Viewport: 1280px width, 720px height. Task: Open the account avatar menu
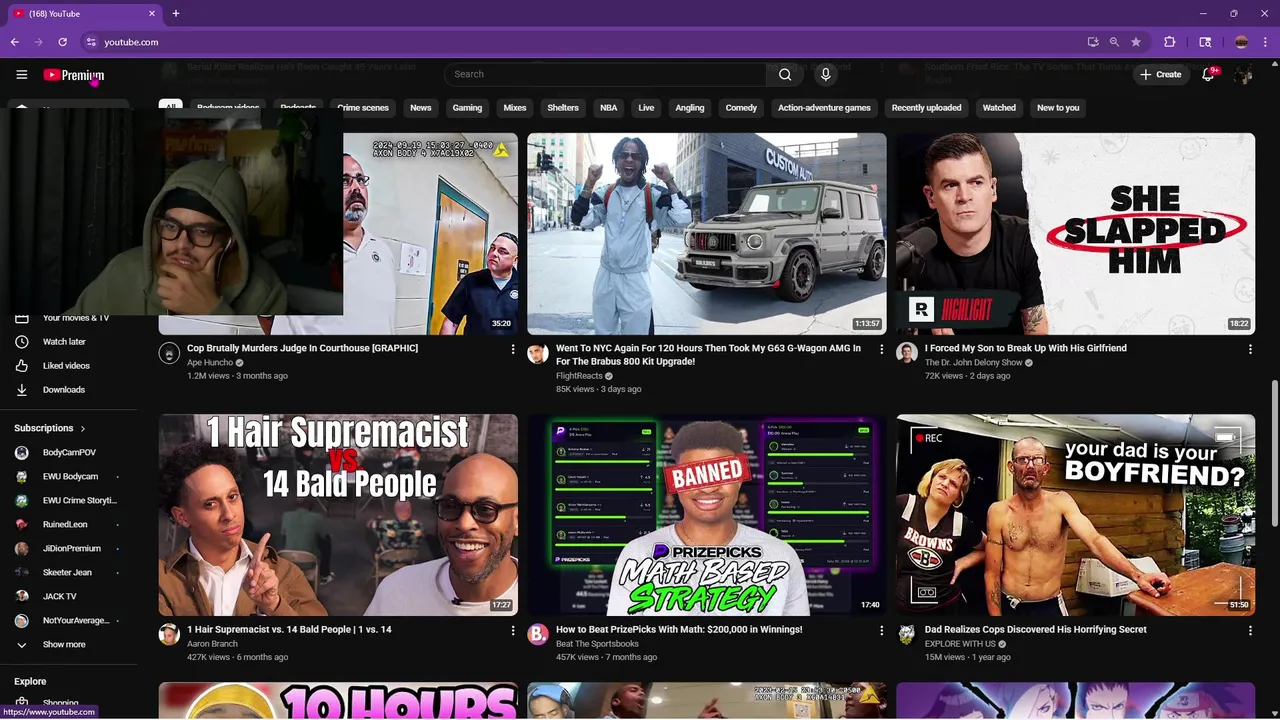point(1243,75)
